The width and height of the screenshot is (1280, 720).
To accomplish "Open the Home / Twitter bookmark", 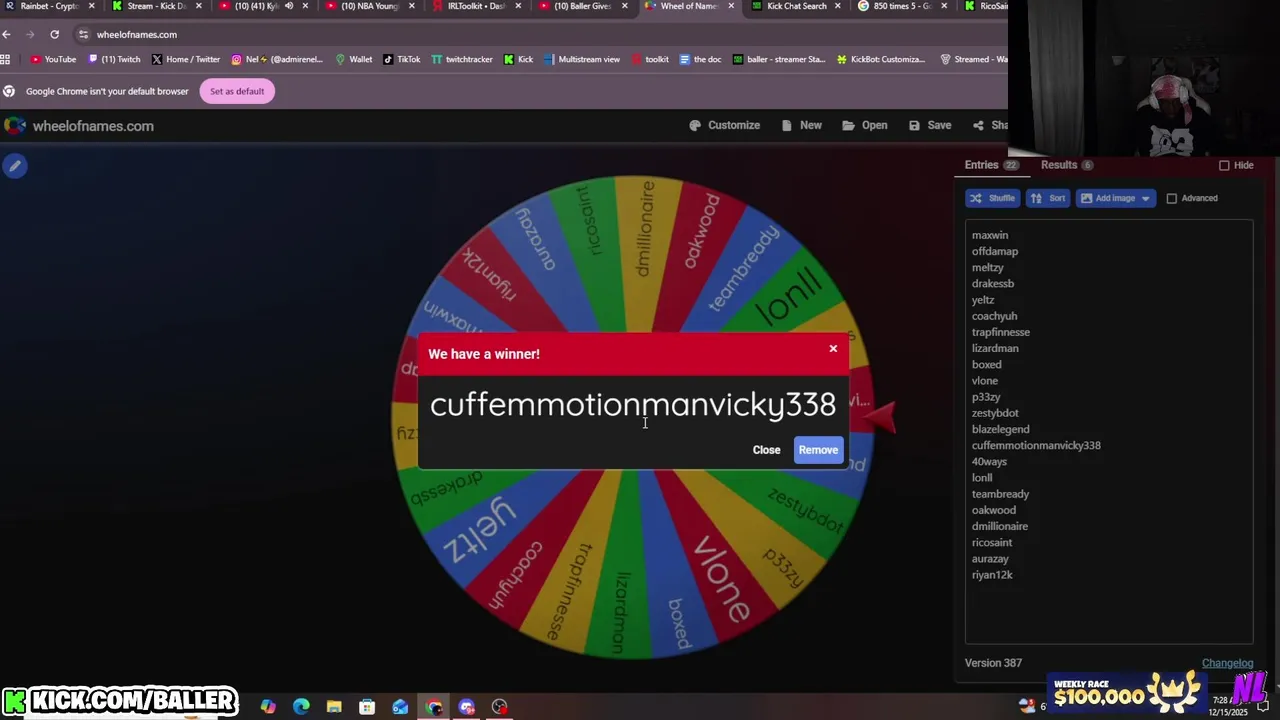I will pos(185,59).
